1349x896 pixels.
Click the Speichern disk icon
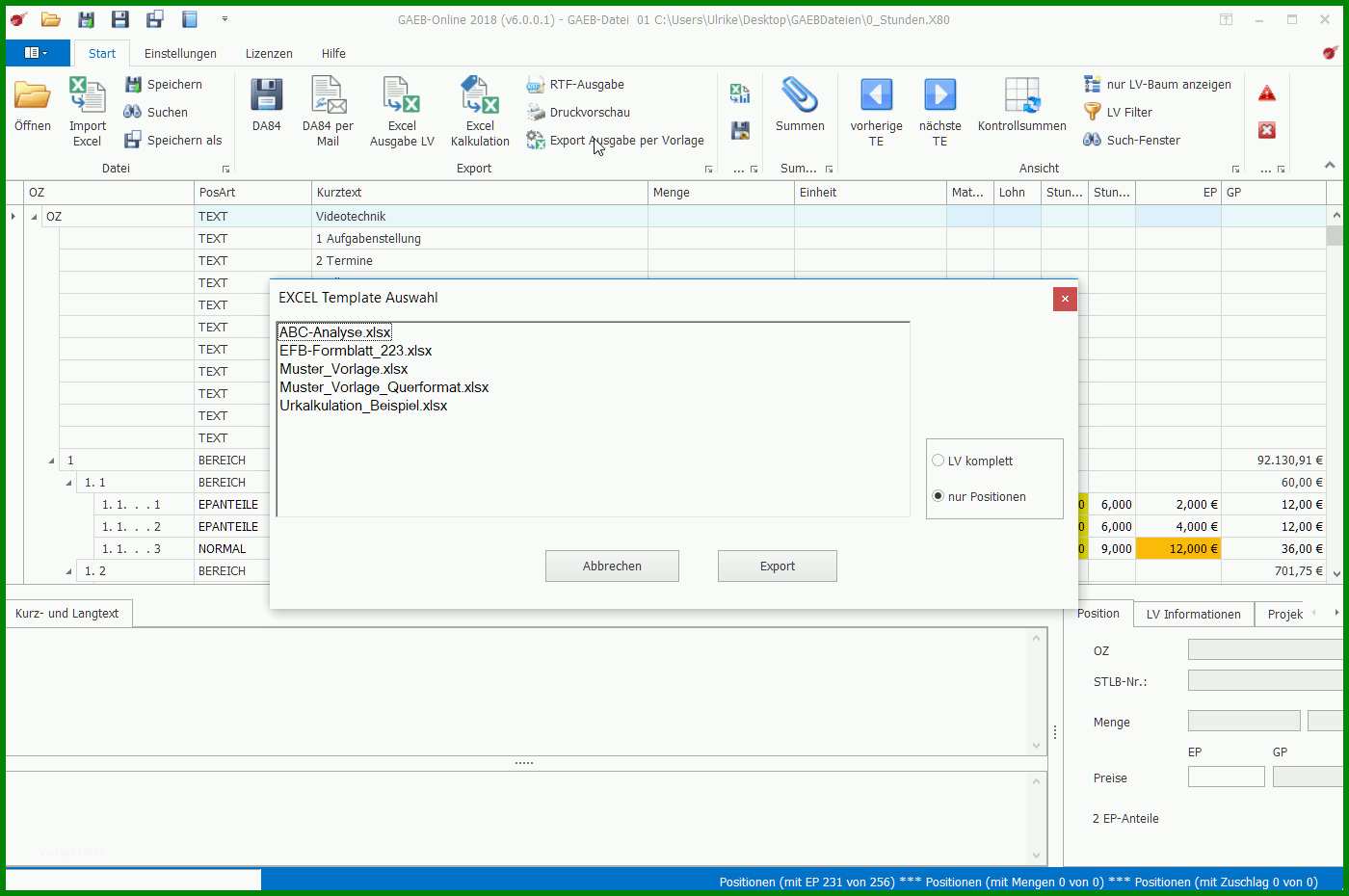[x=133, y=85]
